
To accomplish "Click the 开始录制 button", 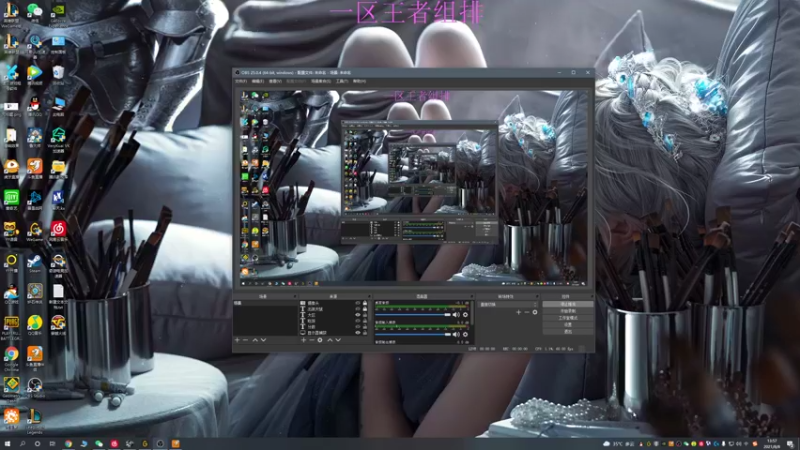I will point(568,311).
